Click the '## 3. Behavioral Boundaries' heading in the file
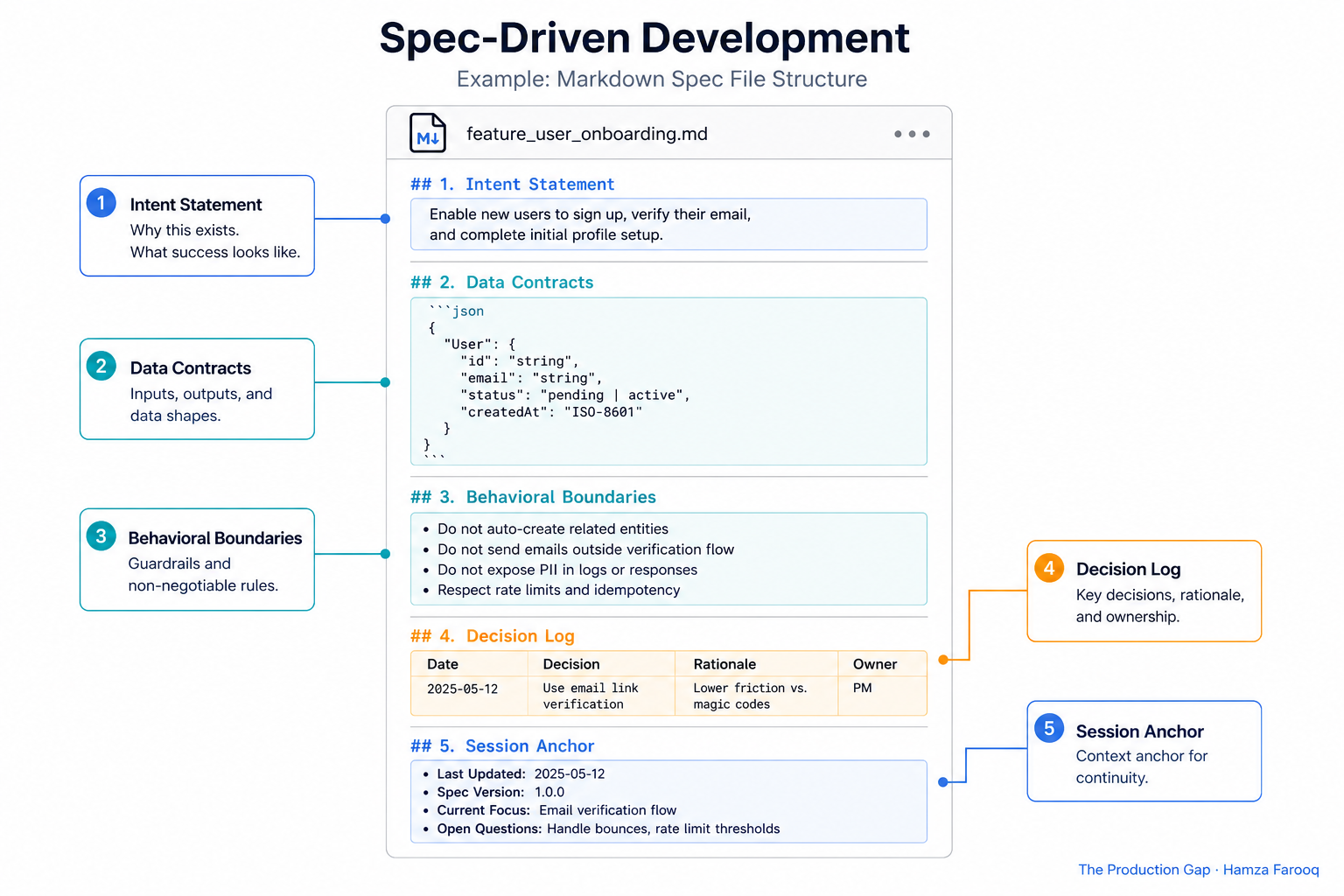Viewport: 1344px width, 896px height. point(534,497)
